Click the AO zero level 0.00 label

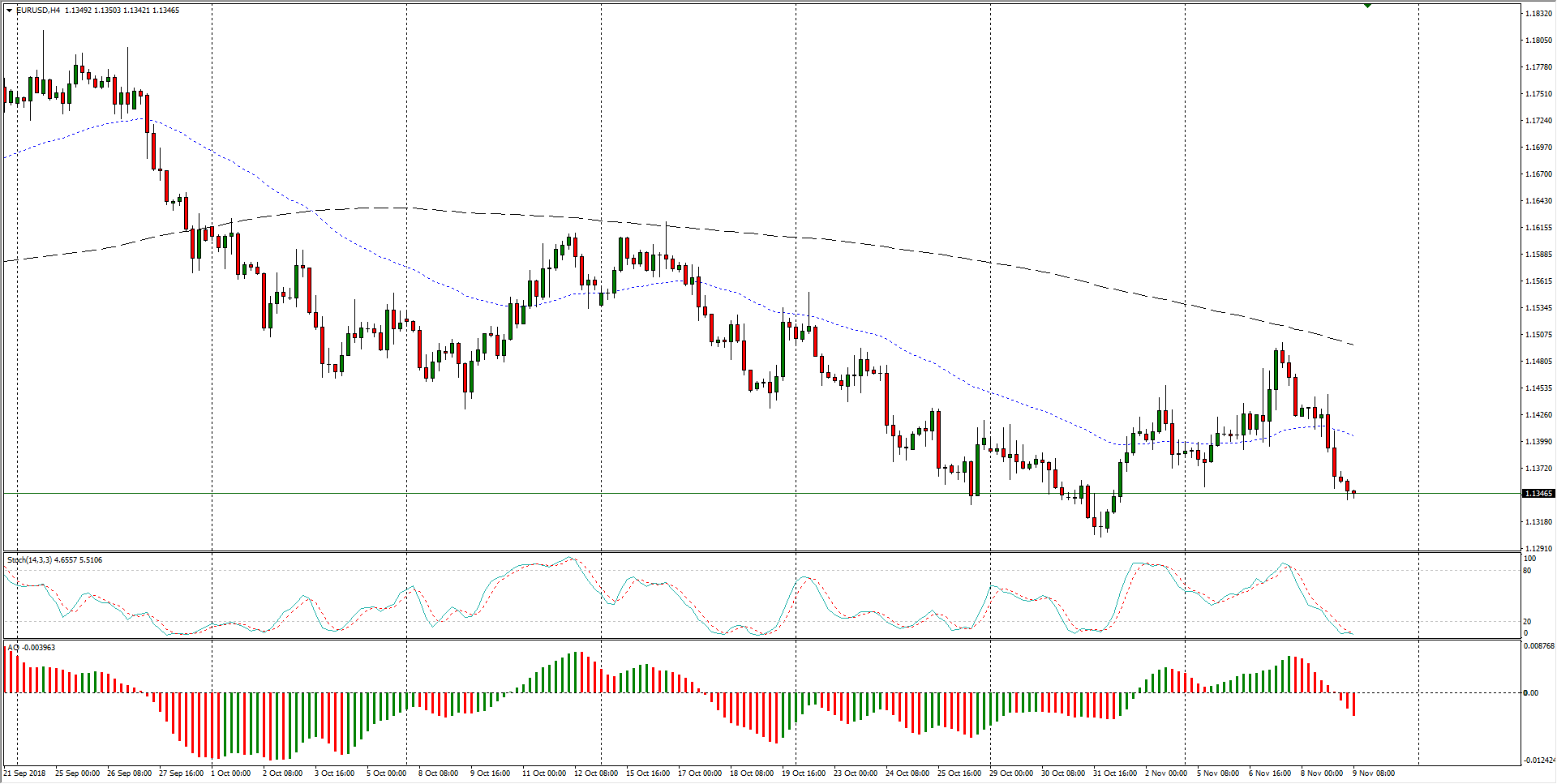1530,693
